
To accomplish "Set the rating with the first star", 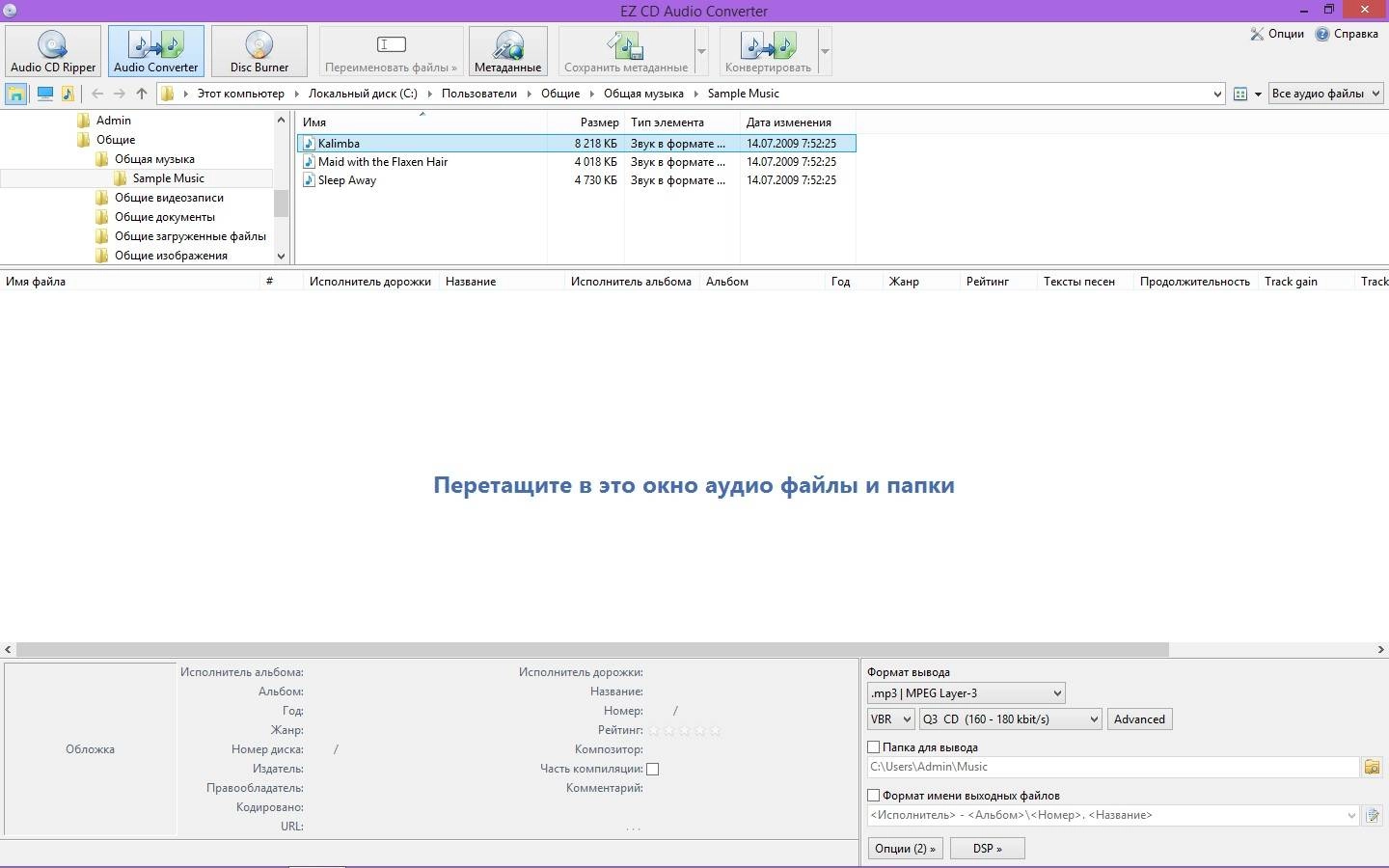I will point(654,730).
